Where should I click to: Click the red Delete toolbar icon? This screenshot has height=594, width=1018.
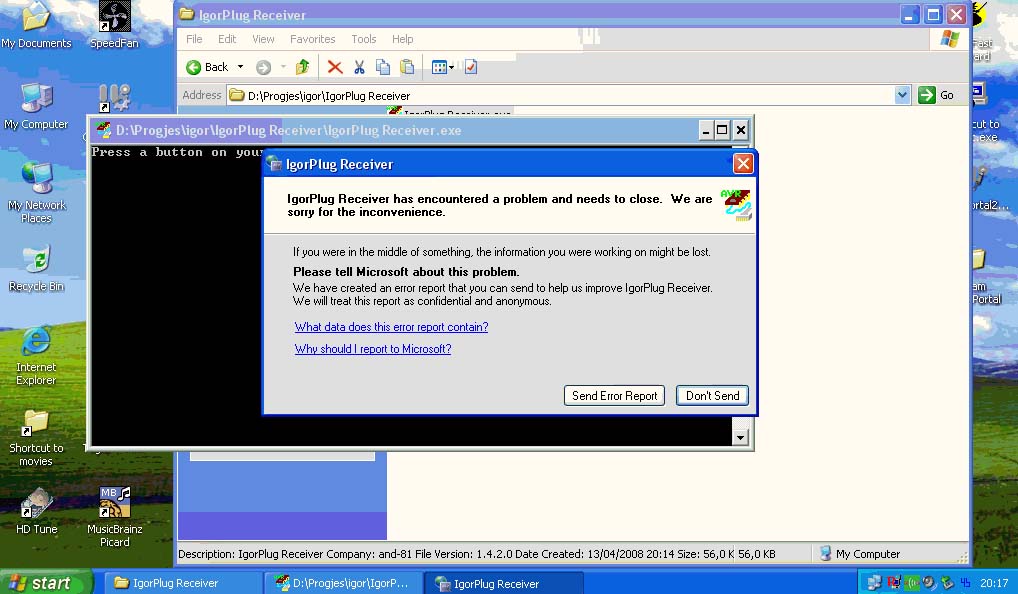point(335,67)
